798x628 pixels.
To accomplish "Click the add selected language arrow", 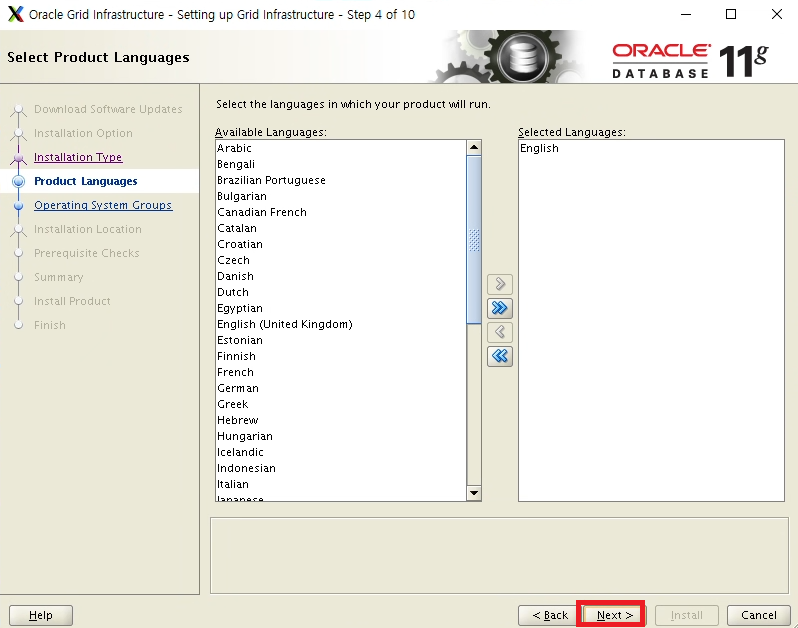I will click(x=500, y=284).
